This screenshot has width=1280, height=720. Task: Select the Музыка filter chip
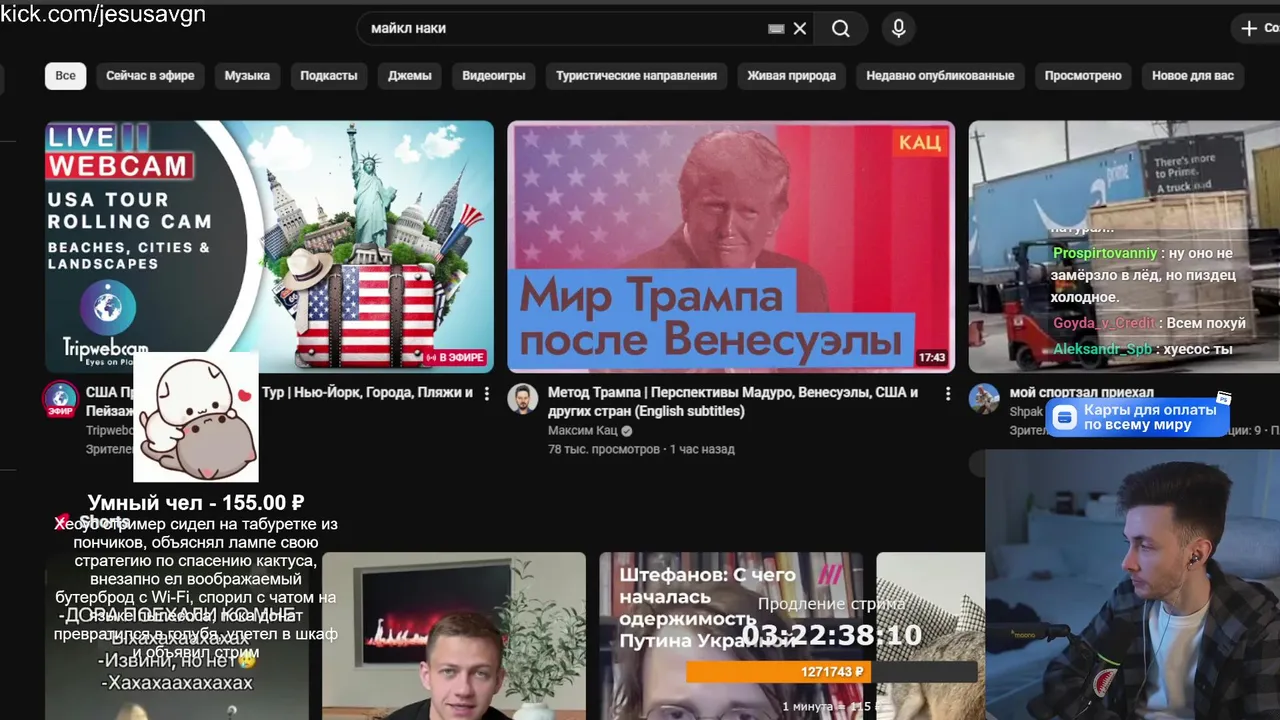click(247, 76)
